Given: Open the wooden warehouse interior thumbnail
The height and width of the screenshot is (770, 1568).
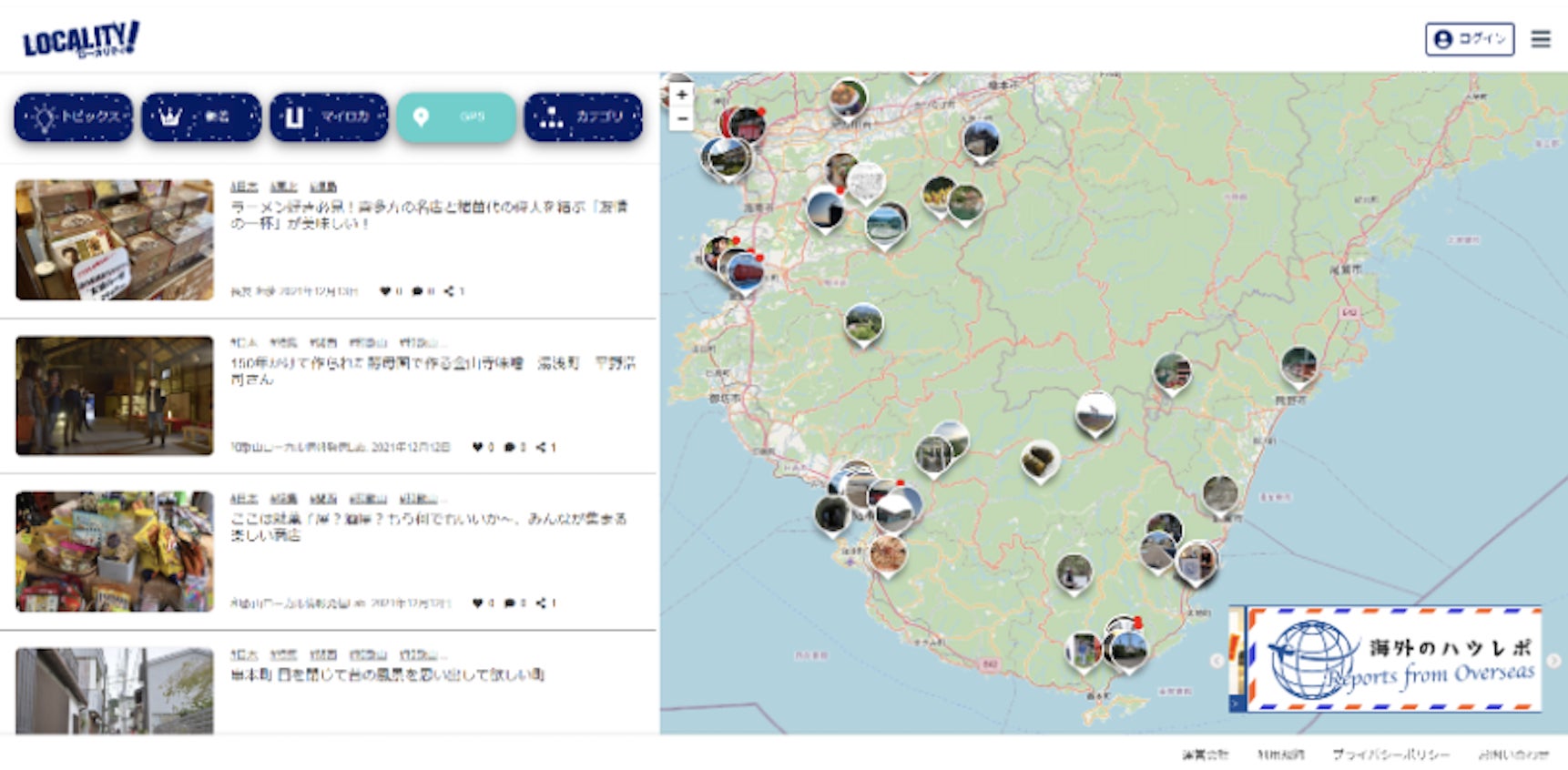Looking at the screenshot, I should click(x=115, y=396).
